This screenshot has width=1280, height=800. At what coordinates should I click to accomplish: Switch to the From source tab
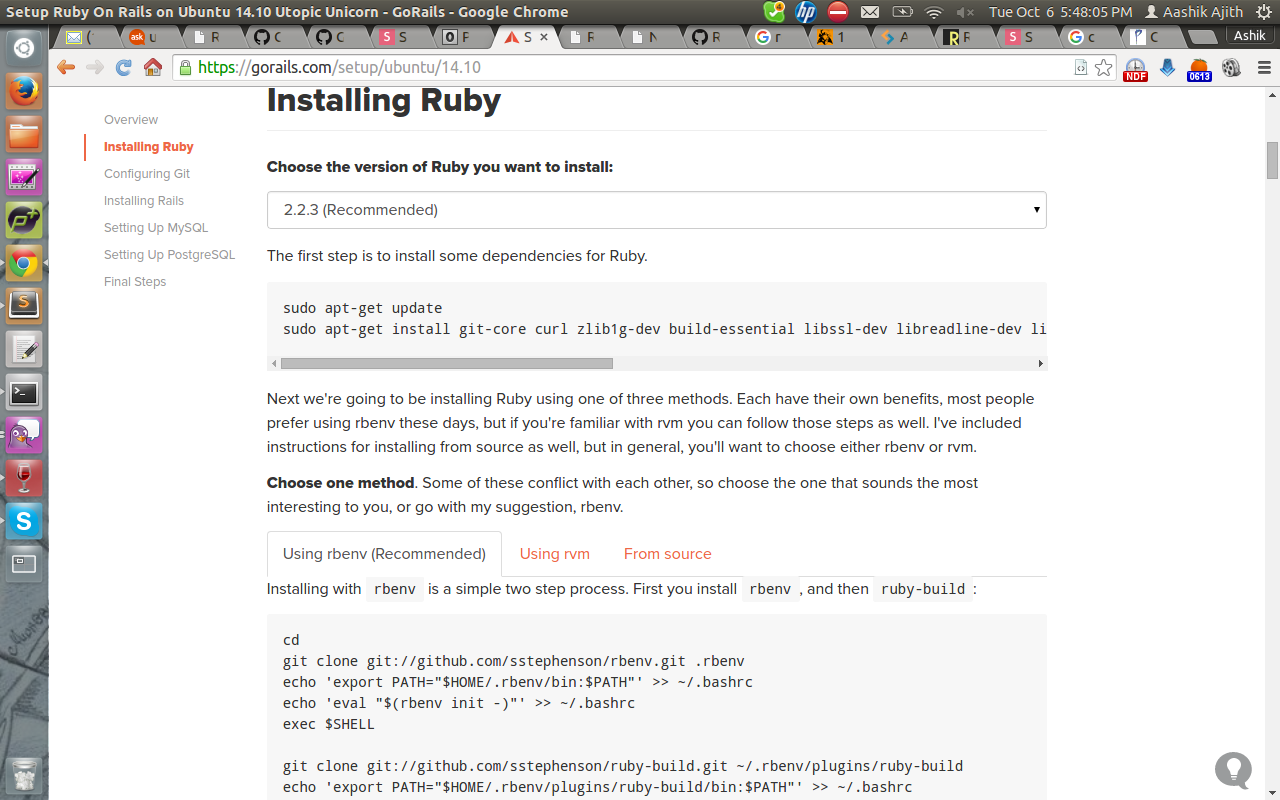click(667, 554)
